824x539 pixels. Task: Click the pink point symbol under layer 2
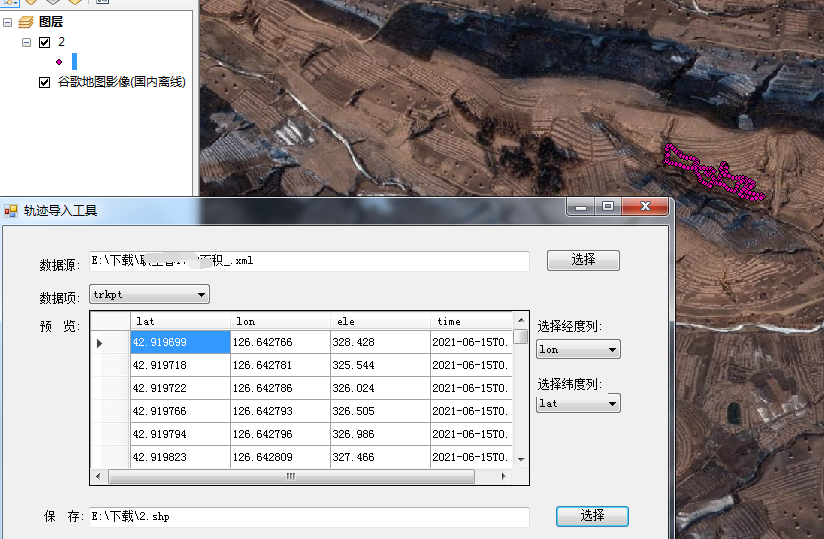59,61
